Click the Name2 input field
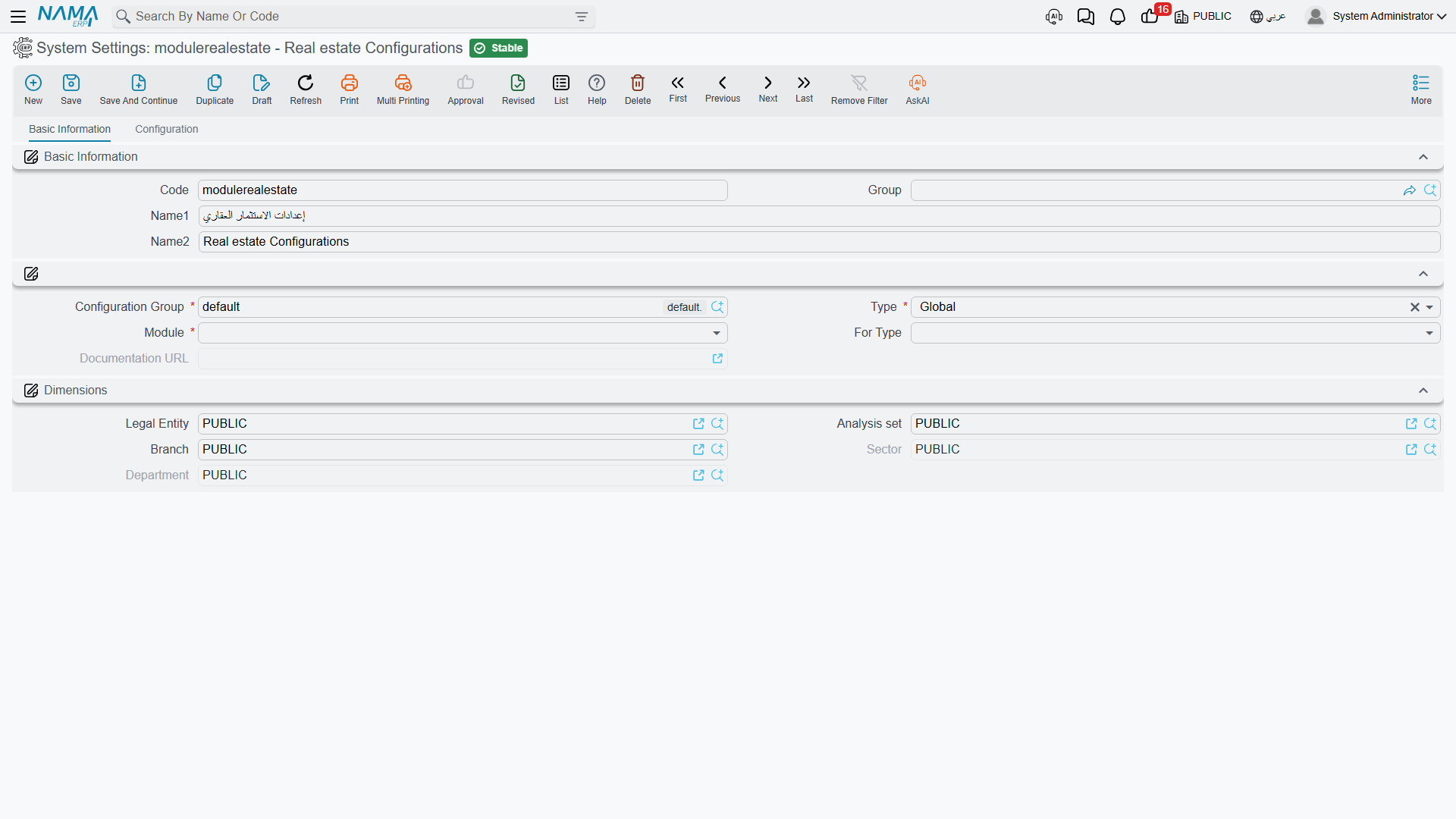 point(819,242)
